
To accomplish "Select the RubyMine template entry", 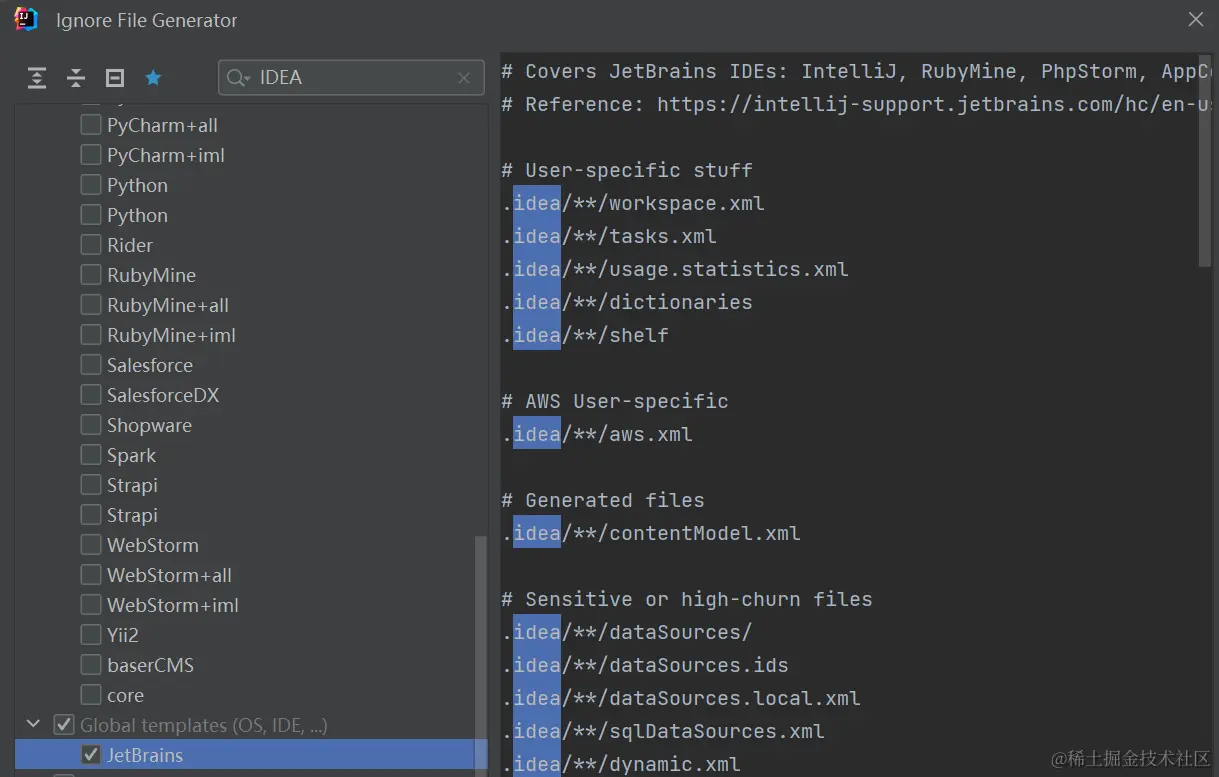I will [x=151, y=275].
